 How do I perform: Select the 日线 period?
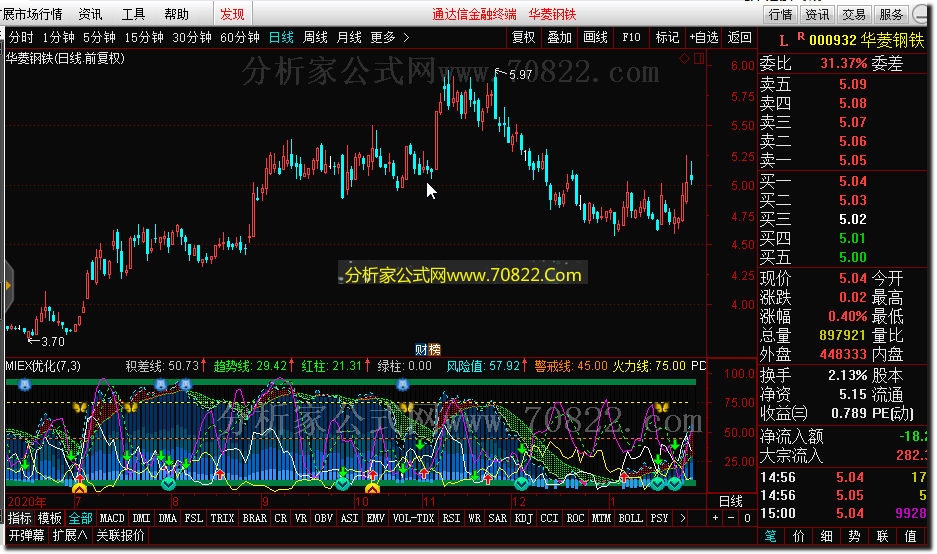tap(281, 38)
